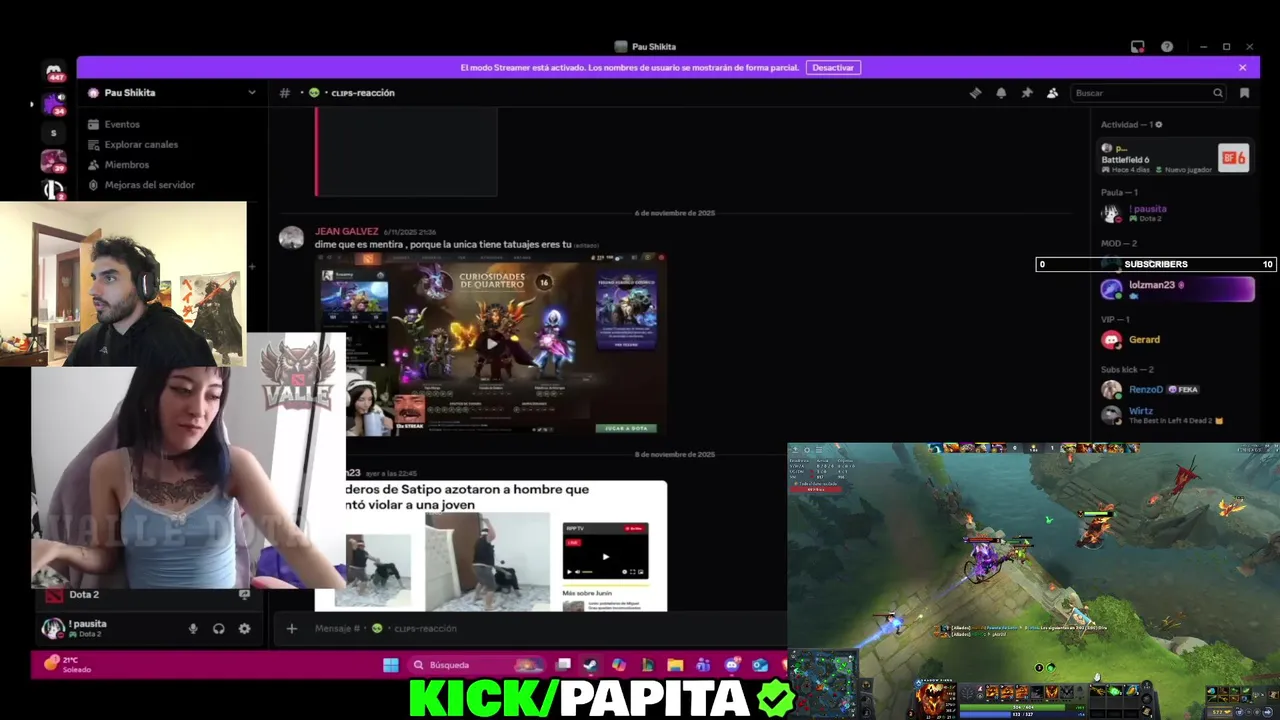Open Dota 2 activity stream icon
The height and width of the screenshot is (720, 1280).
tap(244, 594)
